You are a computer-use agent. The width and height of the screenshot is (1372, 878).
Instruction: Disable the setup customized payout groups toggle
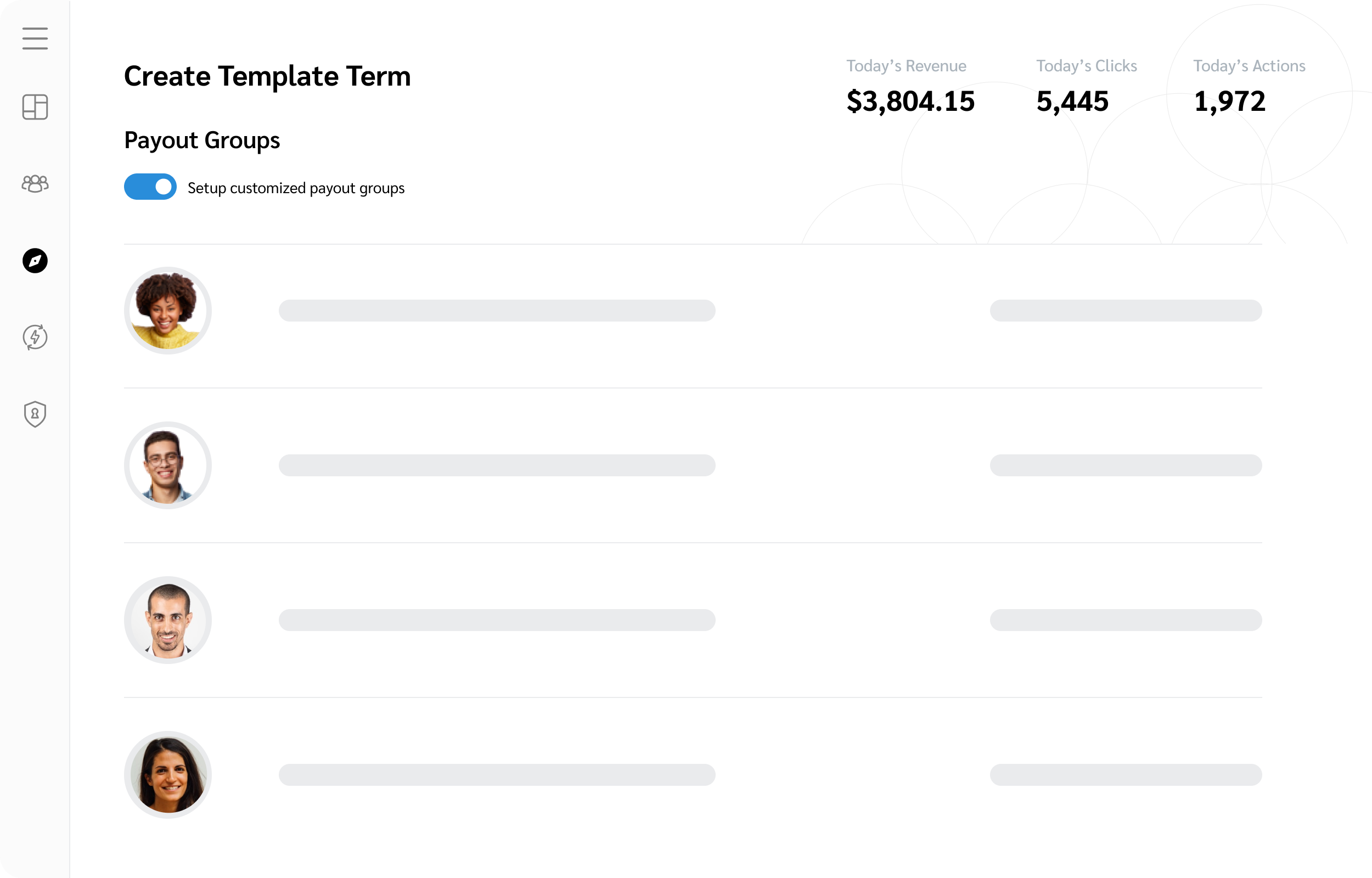click(150, 187)
